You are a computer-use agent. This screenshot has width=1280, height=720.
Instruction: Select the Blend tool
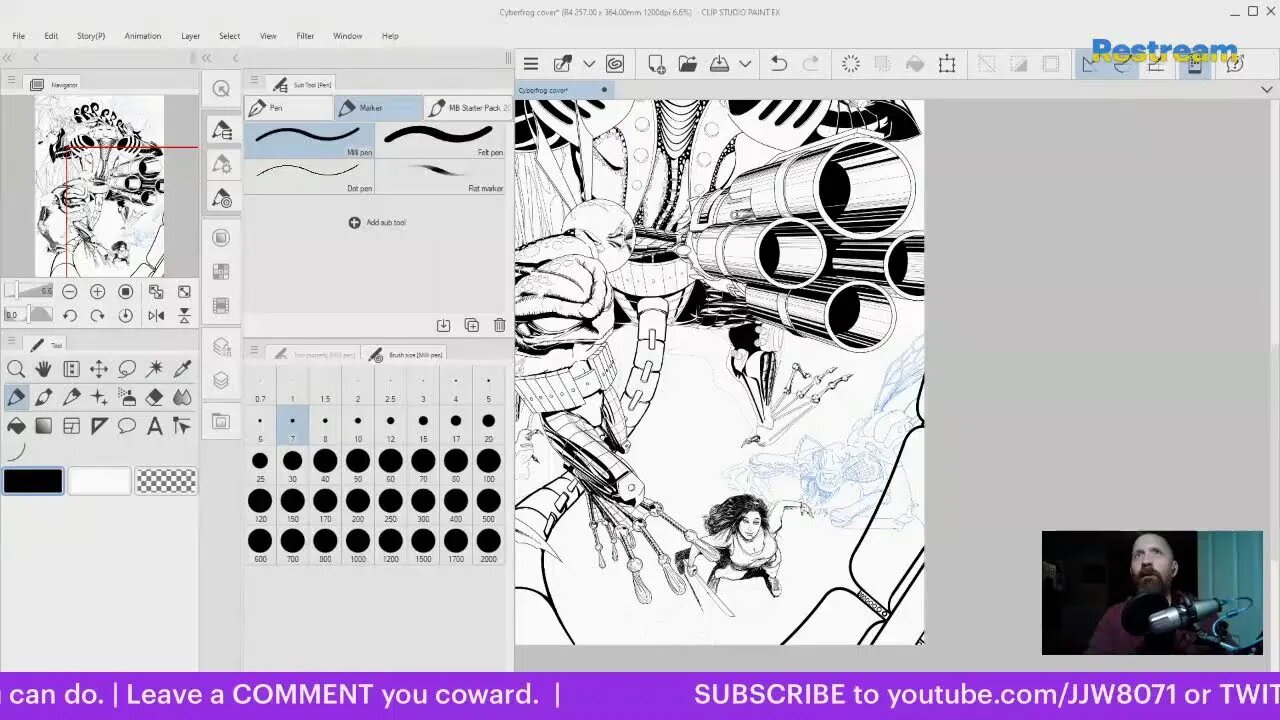182,397
